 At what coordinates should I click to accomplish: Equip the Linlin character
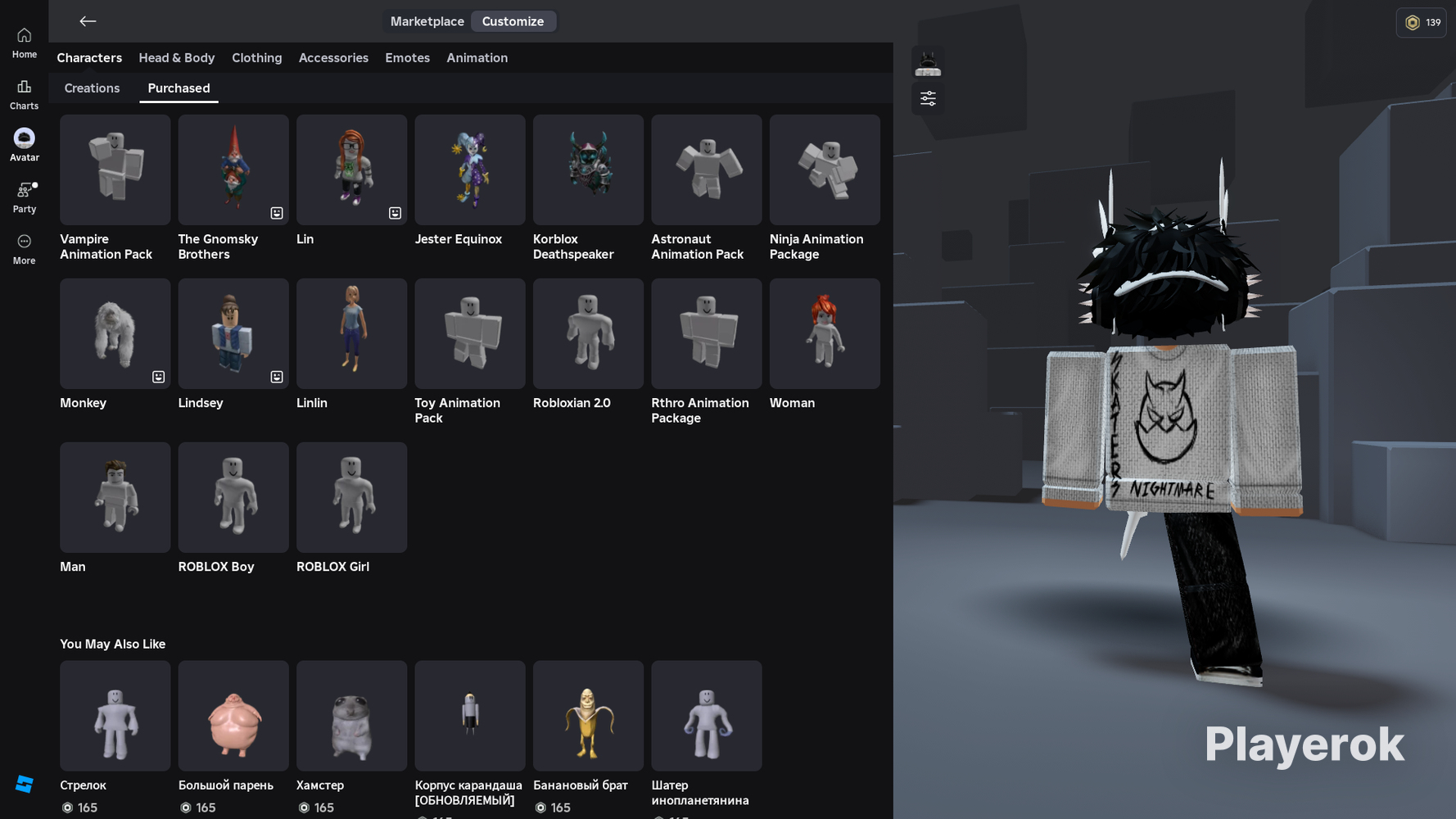(352, 333)
